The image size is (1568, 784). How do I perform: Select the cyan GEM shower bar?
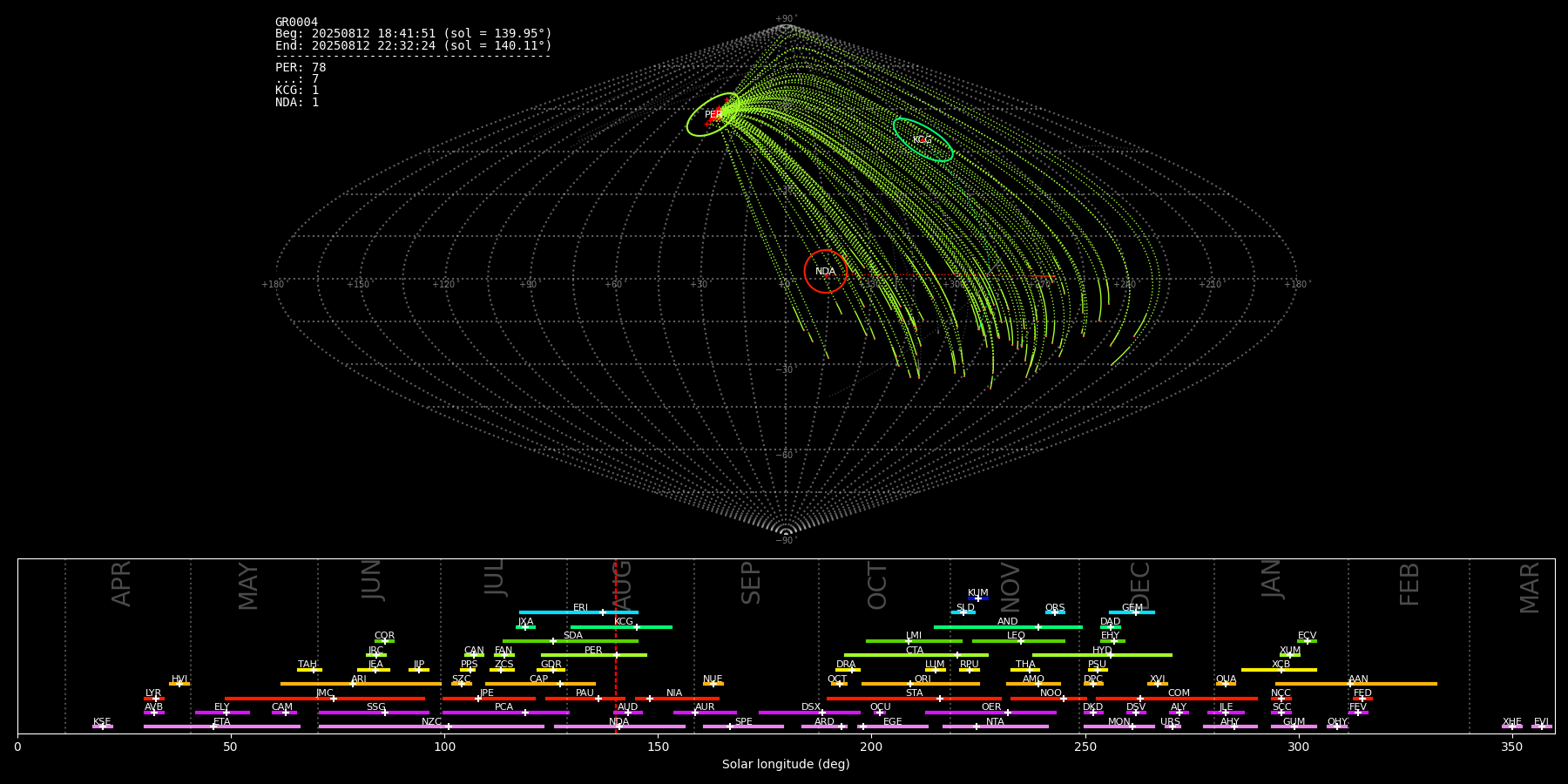[1132, 612]
